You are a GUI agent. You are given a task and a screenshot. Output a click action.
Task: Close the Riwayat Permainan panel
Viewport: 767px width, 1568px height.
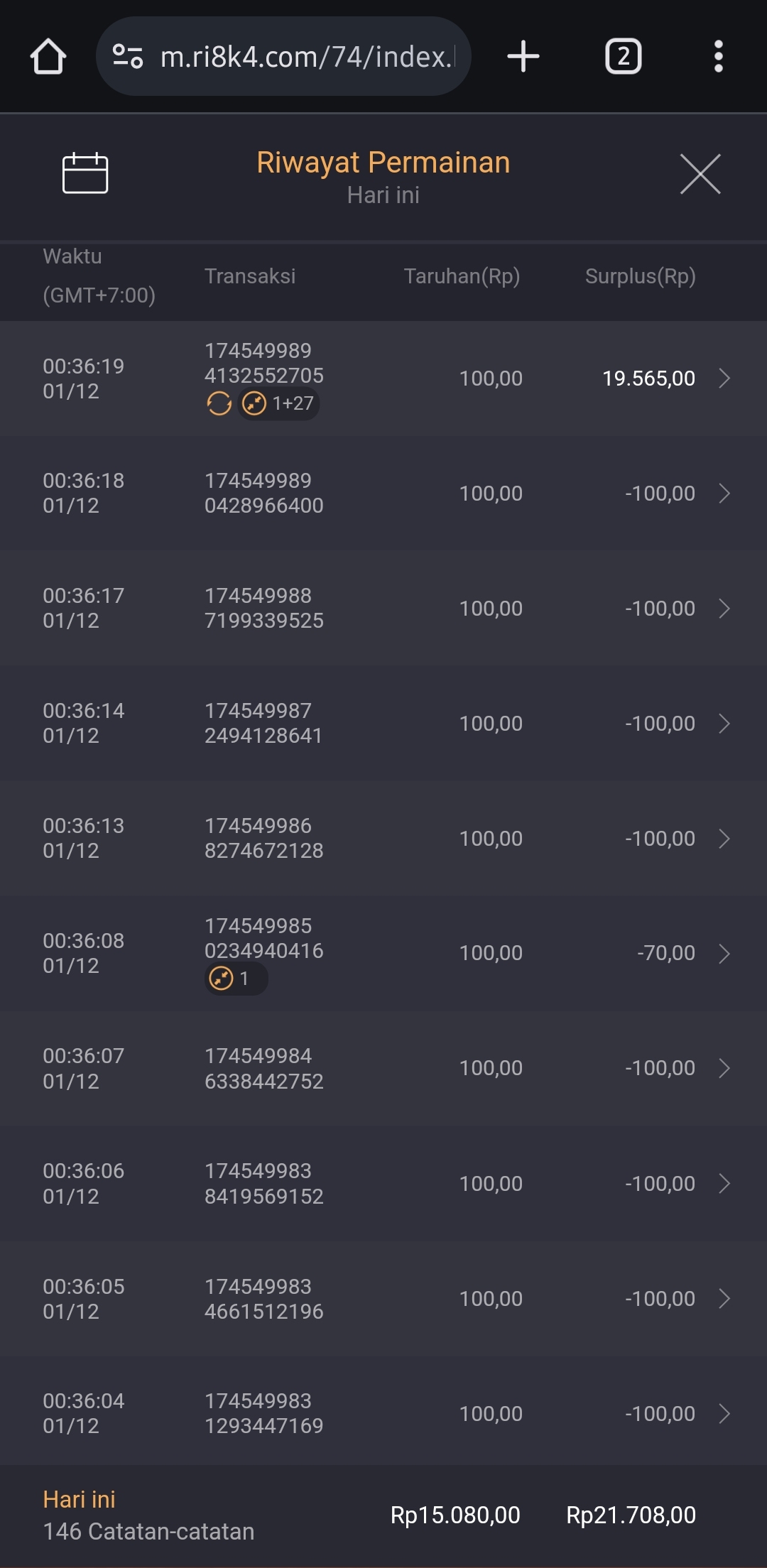coord(700,174)
